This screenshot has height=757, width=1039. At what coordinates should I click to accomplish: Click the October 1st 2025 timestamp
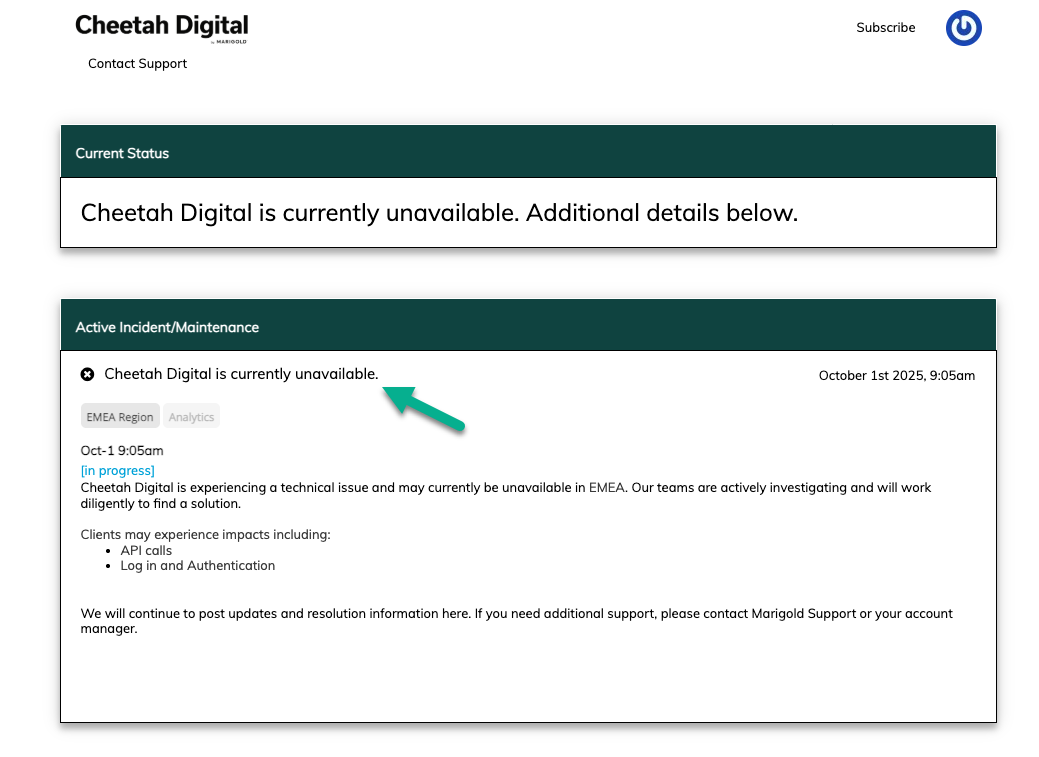pos(896,376)
